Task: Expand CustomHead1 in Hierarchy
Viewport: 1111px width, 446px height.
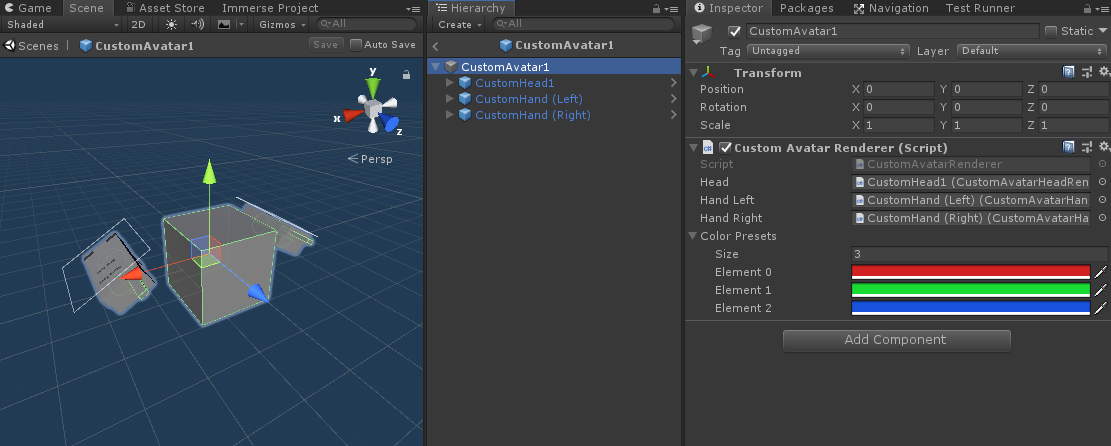Action: (449, 83)
